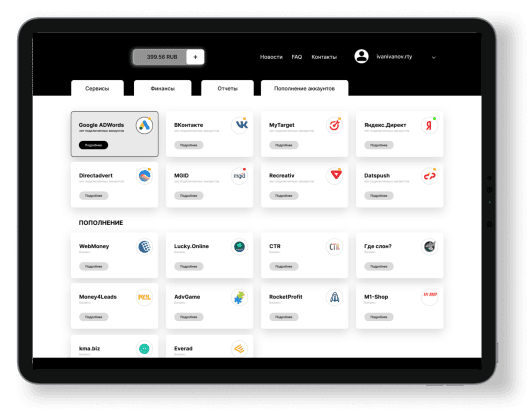Viewport: 531px width, 413px height.
Task: Click the ПОПОЛНЕНИЕ section heading
Action: click(101, 222)
